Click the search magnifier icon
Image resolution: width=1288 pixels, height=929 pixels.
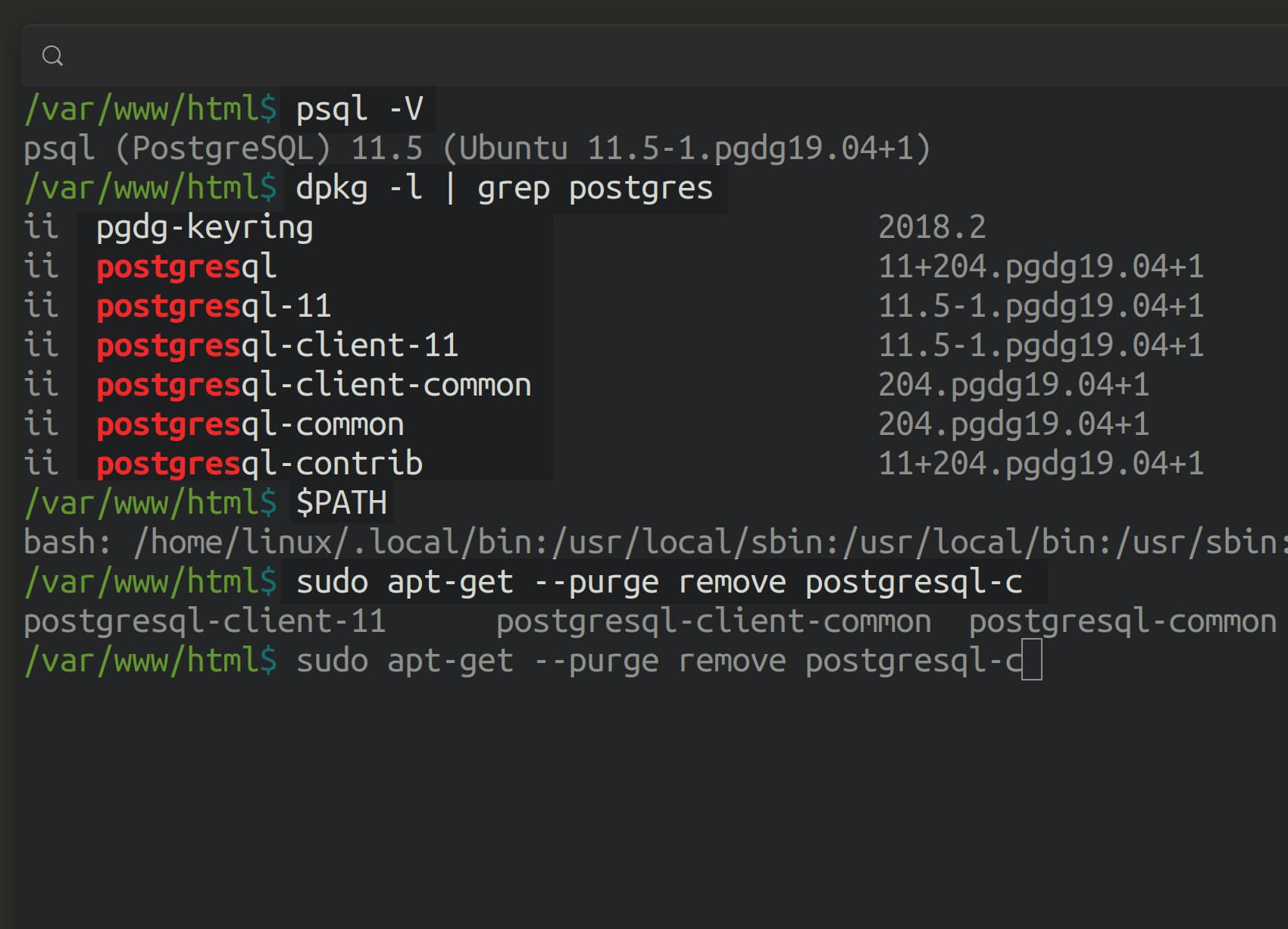coord(52,55)
